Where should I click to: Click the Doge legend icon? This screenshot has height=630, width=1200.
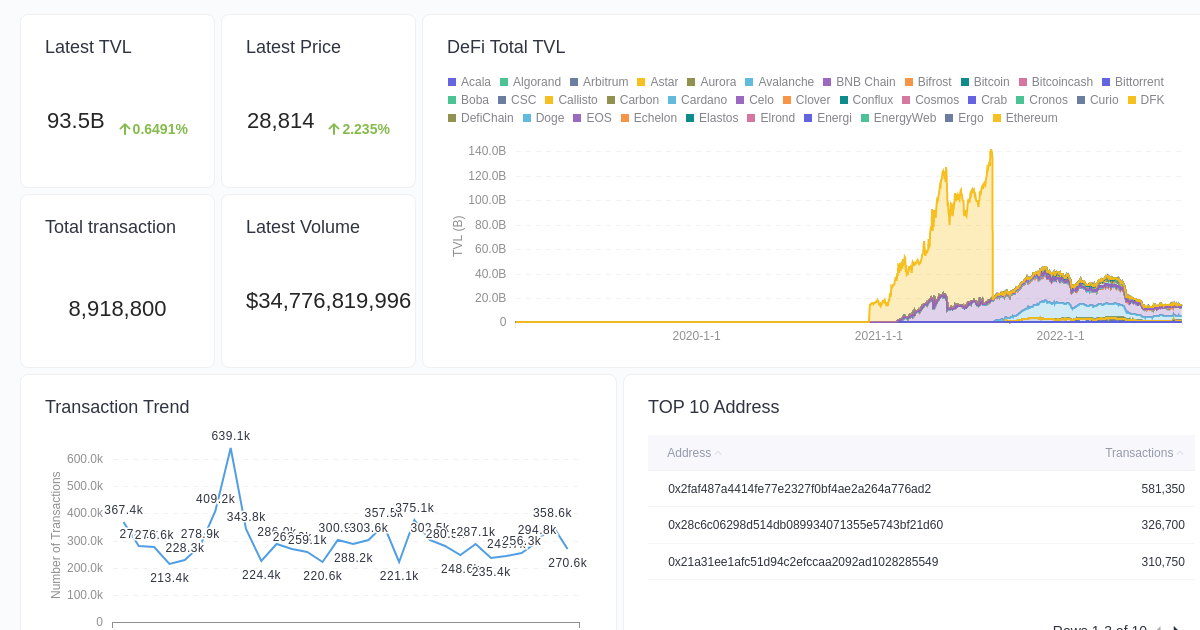tap(527, 118)
